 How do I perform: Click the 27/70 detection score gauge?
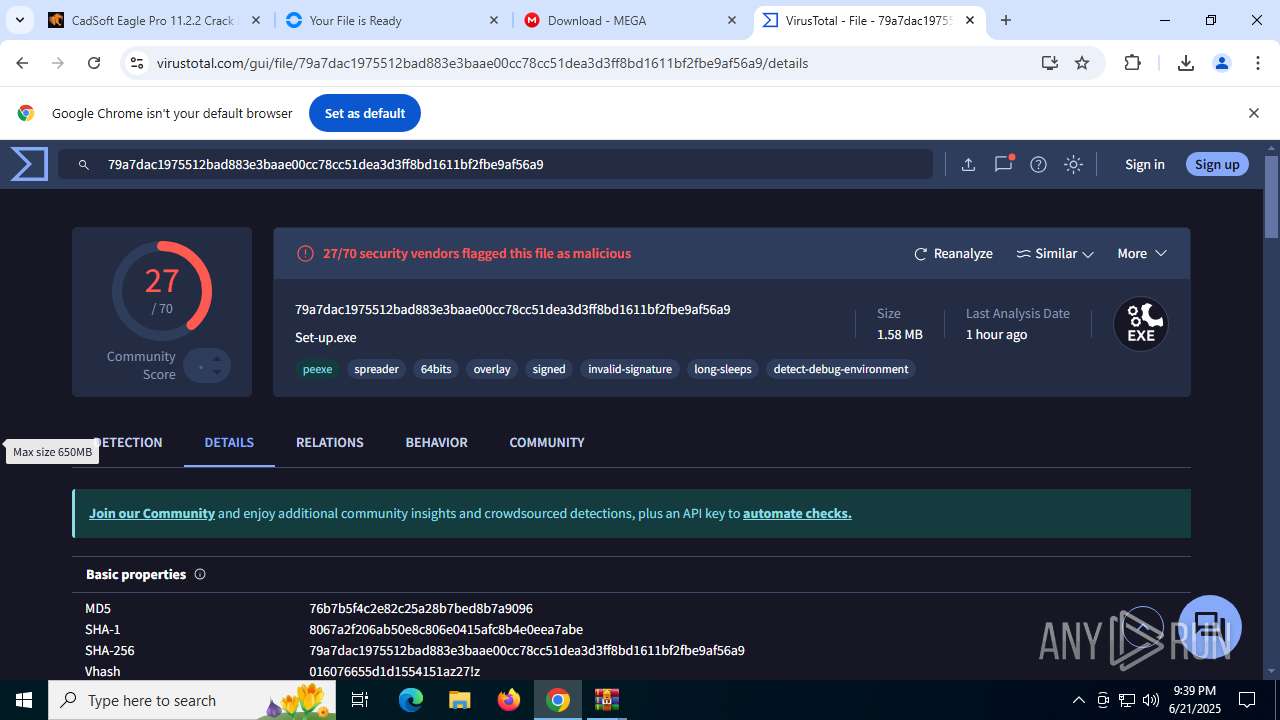(162, 291)
